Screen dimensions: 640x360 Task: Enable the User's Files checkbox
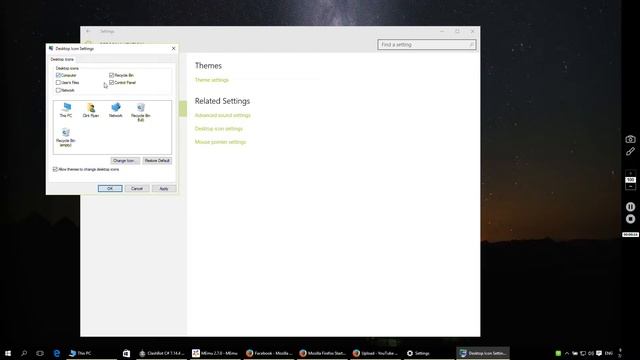point(58,82)
